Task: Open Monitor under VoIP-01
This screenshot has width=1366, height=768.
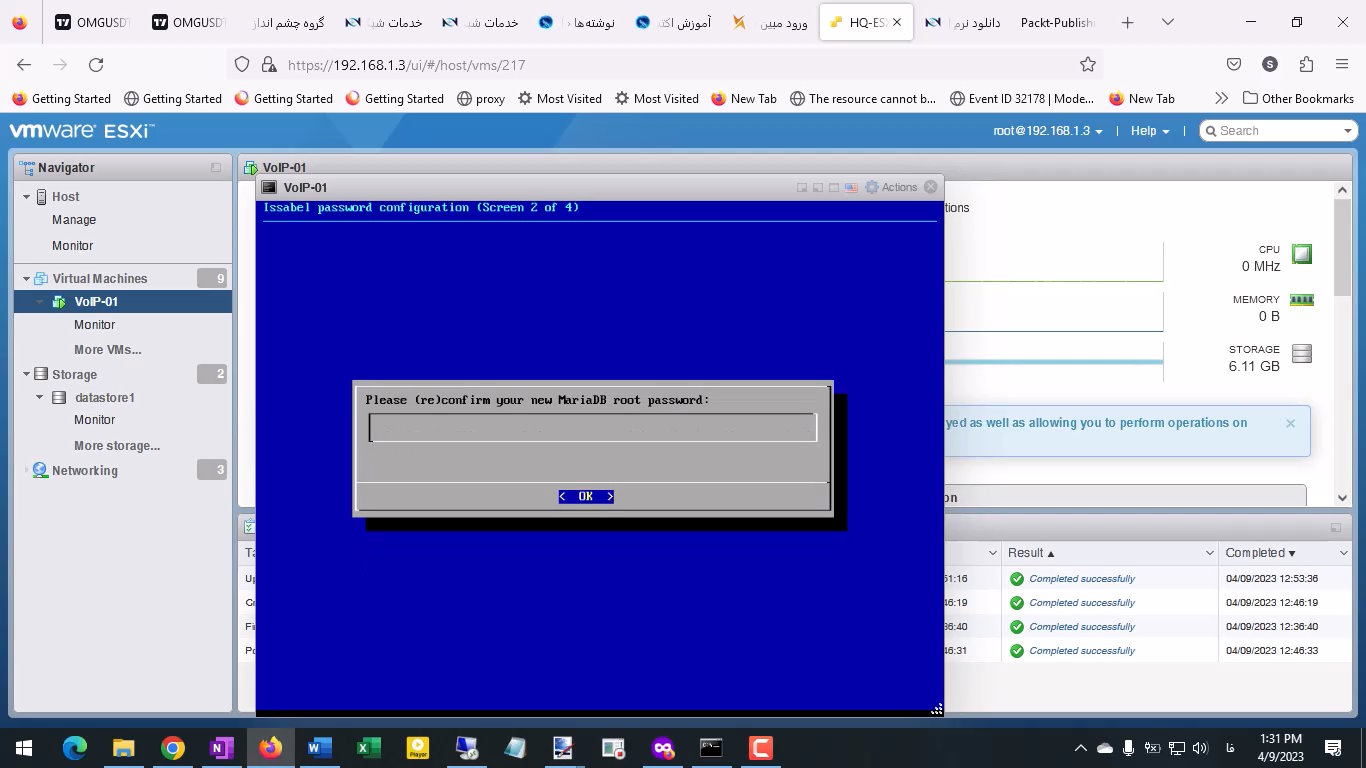Action: [x=94, y=325]
